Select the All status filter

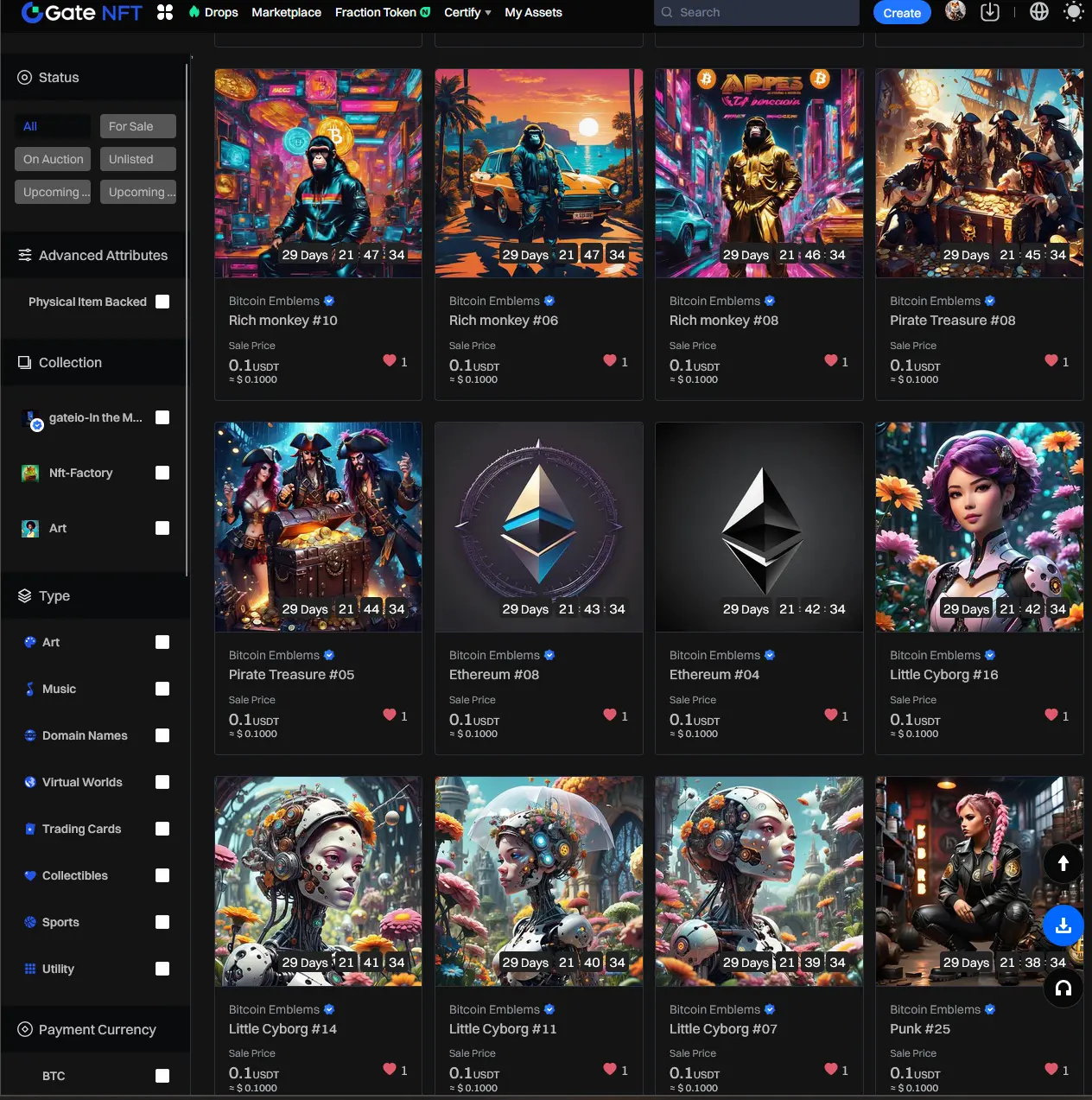point(53,126)
